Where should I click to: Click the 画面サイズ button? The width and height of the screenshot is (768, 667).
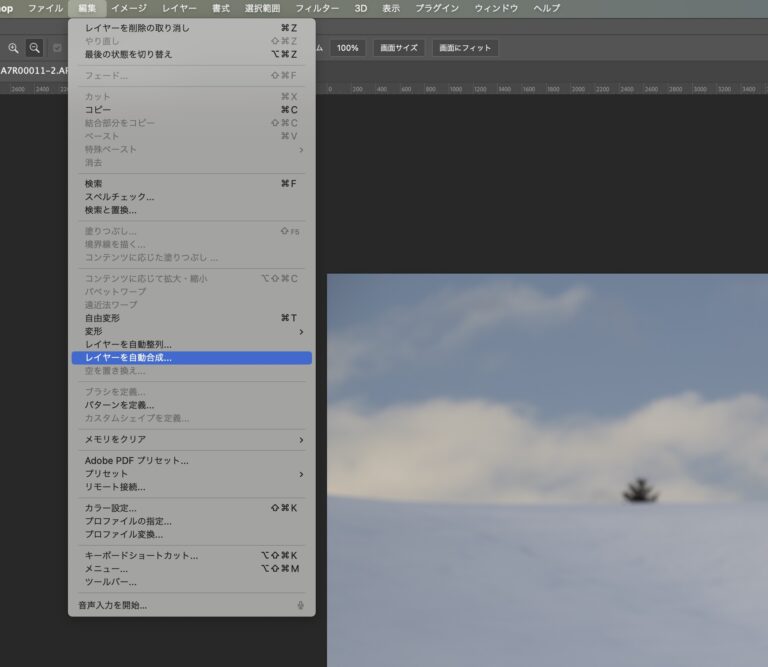click(399, 48)
